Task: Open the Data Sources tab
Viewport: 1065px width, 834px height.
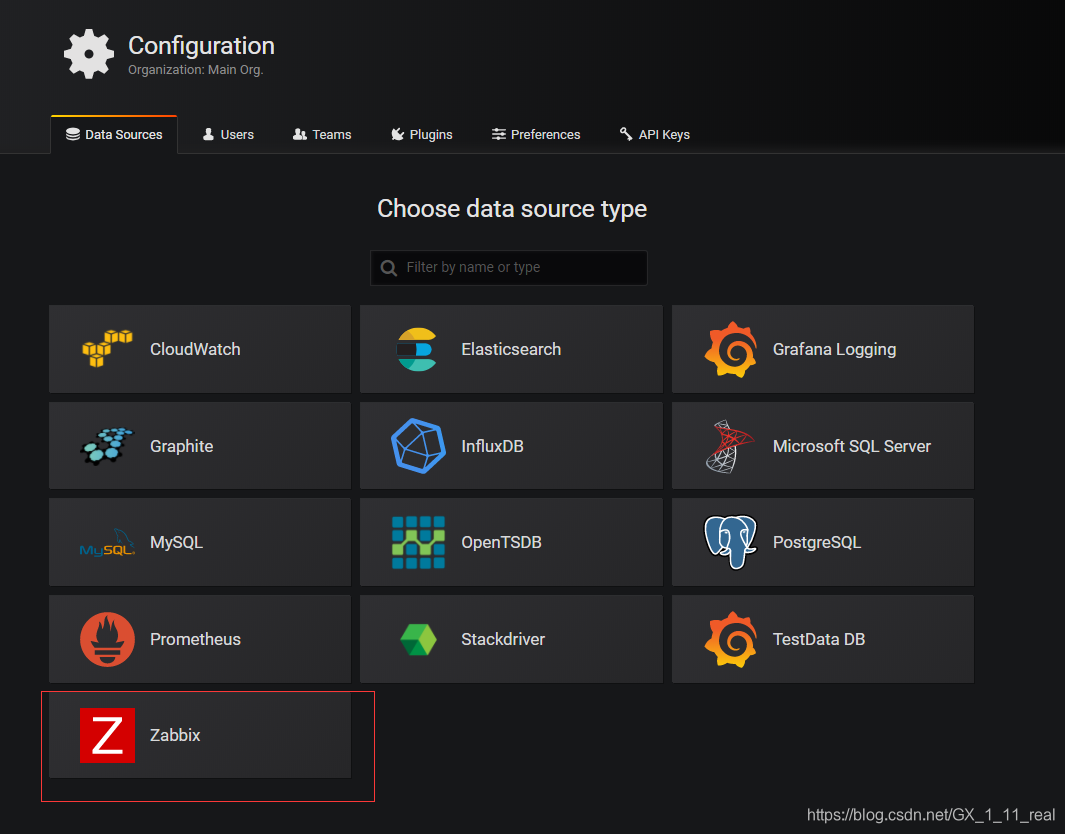Action: click(114, 134)
